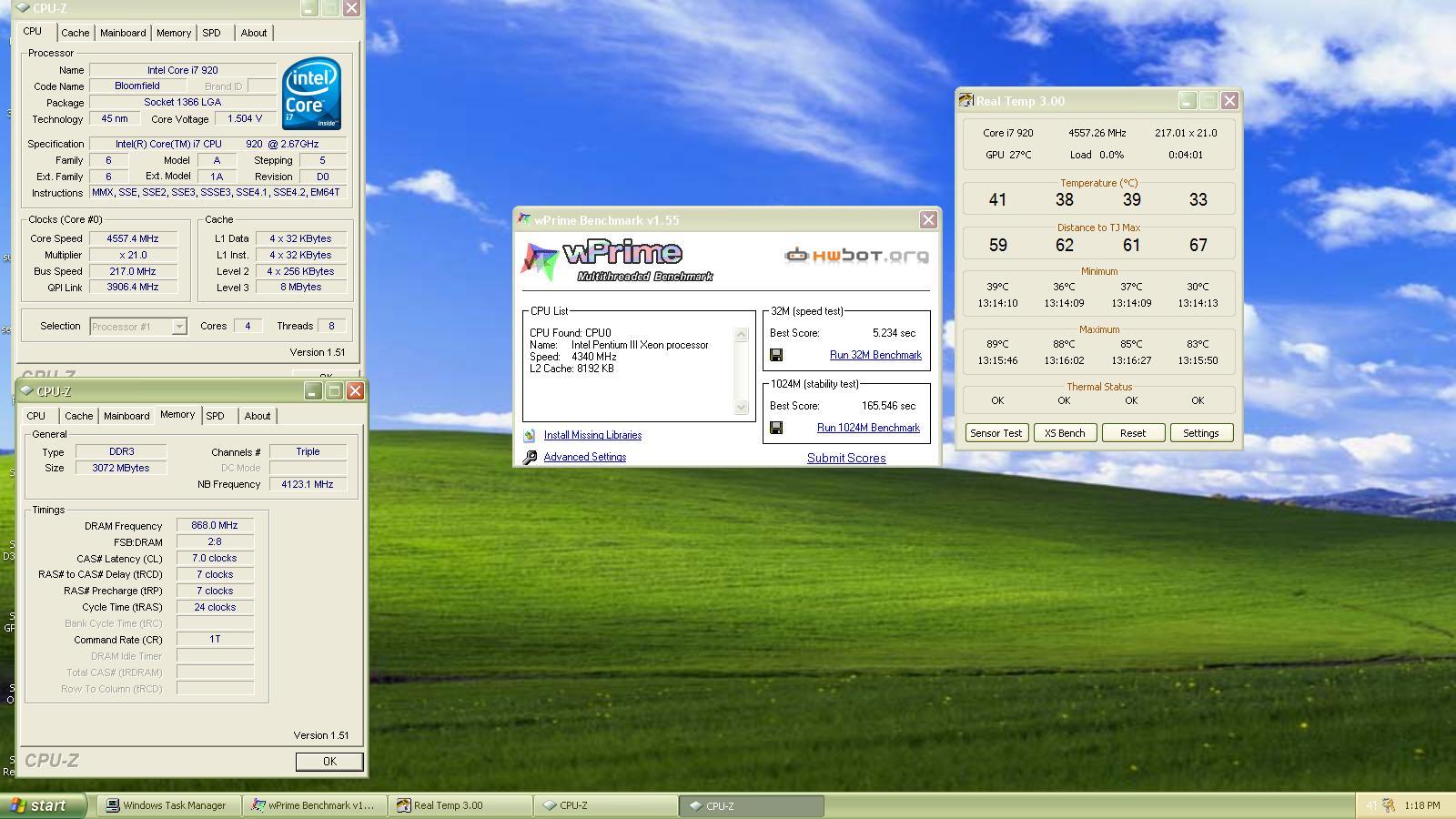The width and height of the screenshot is (1456, 819).
Task: Click DRAM Frequency 868.0 MHz value
Action: (x=215, y=526)
